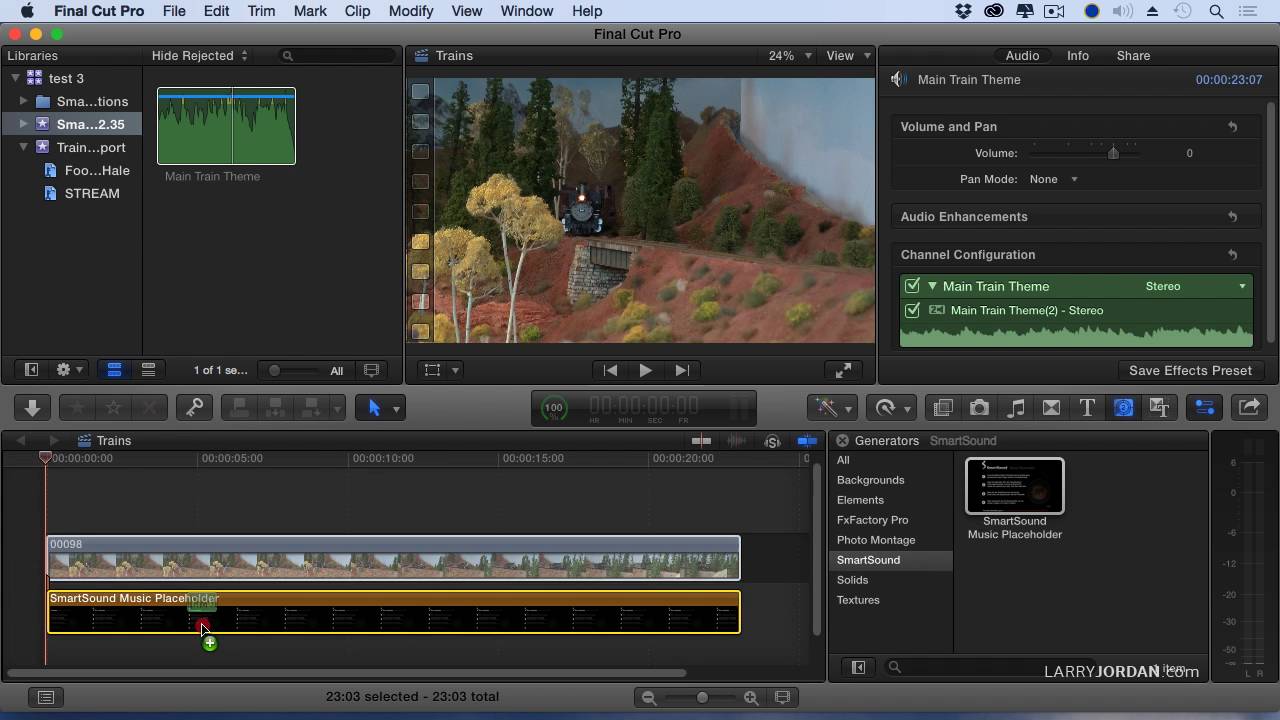Open the Transitions browser icon
1280x720 pixels.
pos(1051,408)
